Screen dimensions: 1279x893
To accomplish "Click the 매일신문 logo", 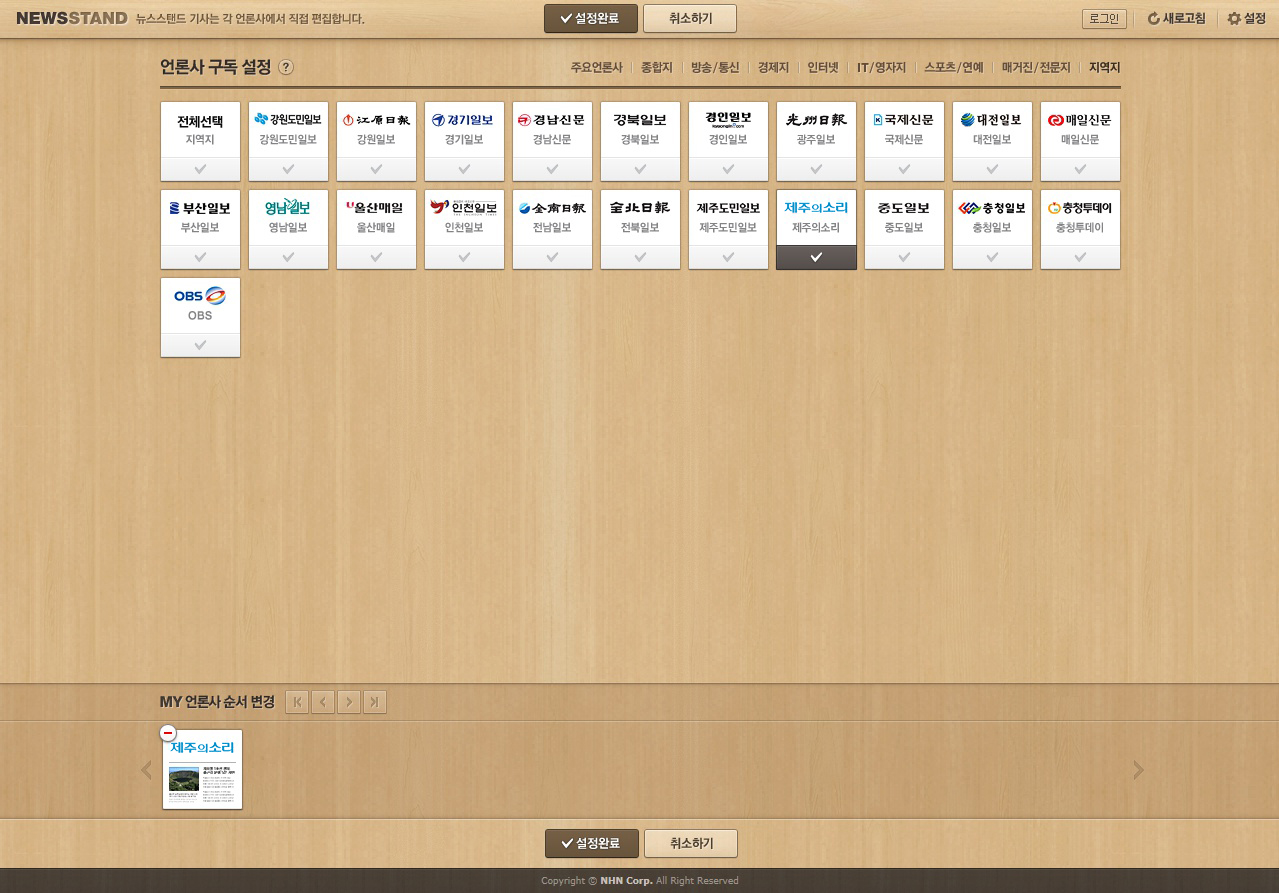I will (x=1080, y=119).
